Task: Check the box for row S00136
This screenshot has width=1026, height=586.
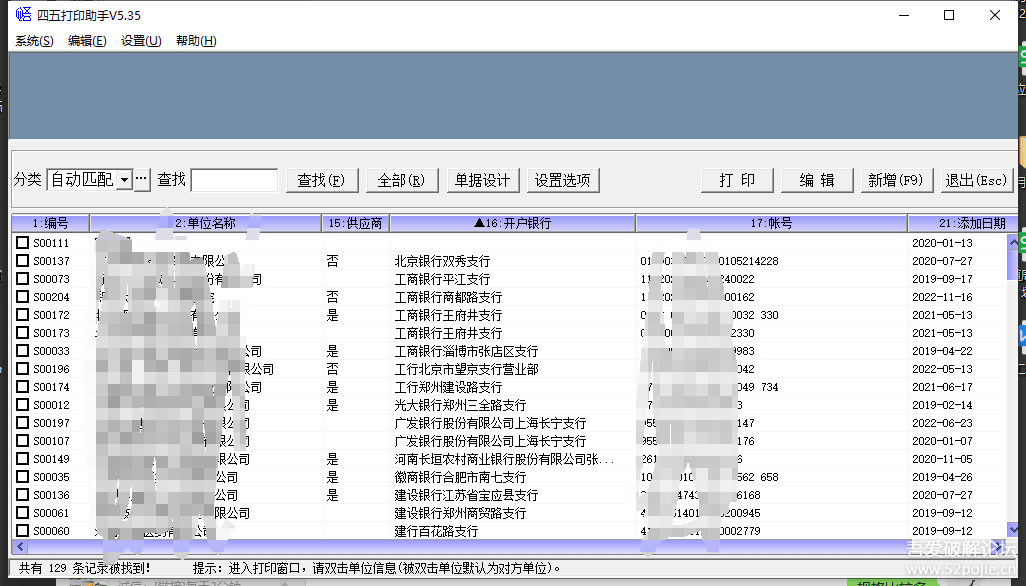Action: [x=23, y=494]
